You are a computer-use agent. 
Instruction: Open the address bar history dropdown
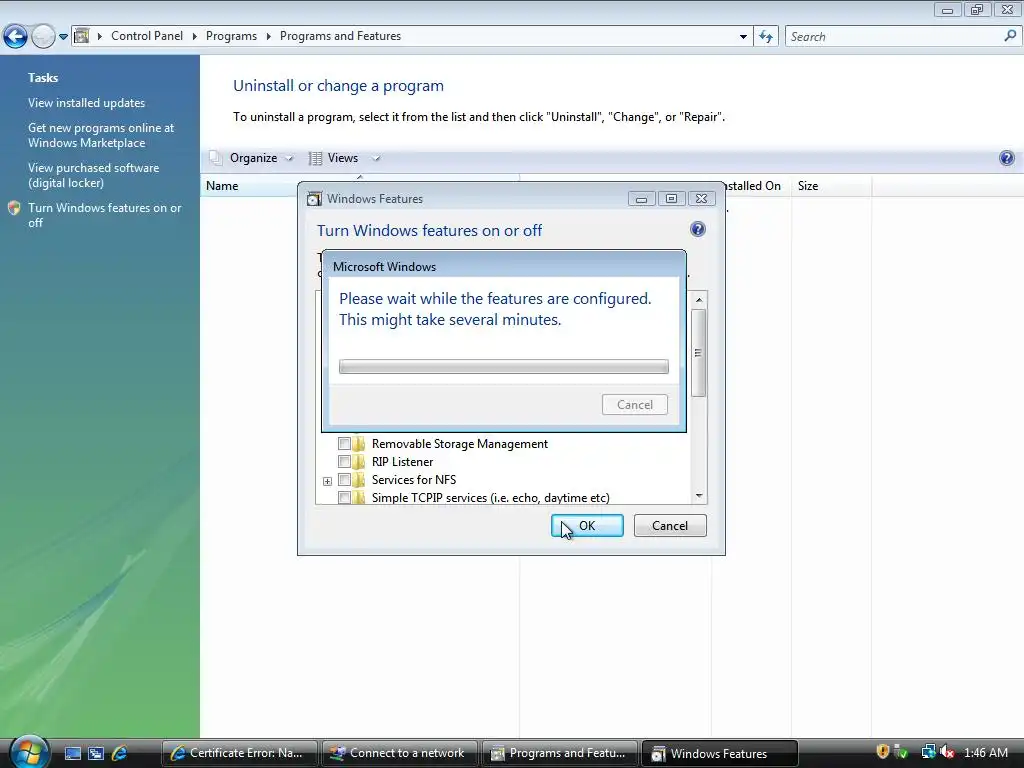pos(743,37)
